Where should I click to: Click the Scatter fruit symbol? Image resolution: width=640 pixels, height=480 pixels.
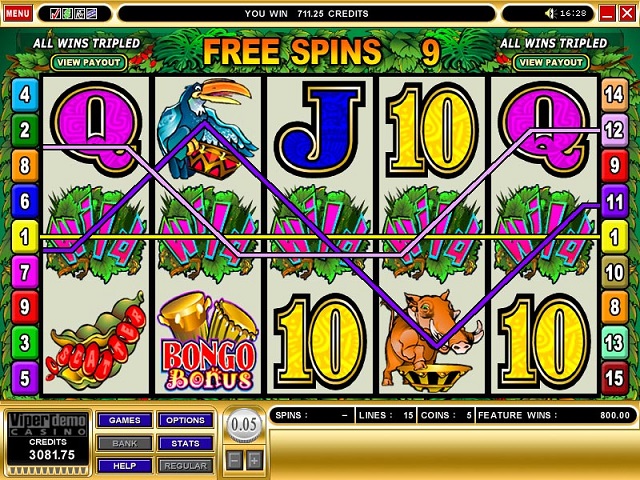pyautogui.click(x=96, y=337)
